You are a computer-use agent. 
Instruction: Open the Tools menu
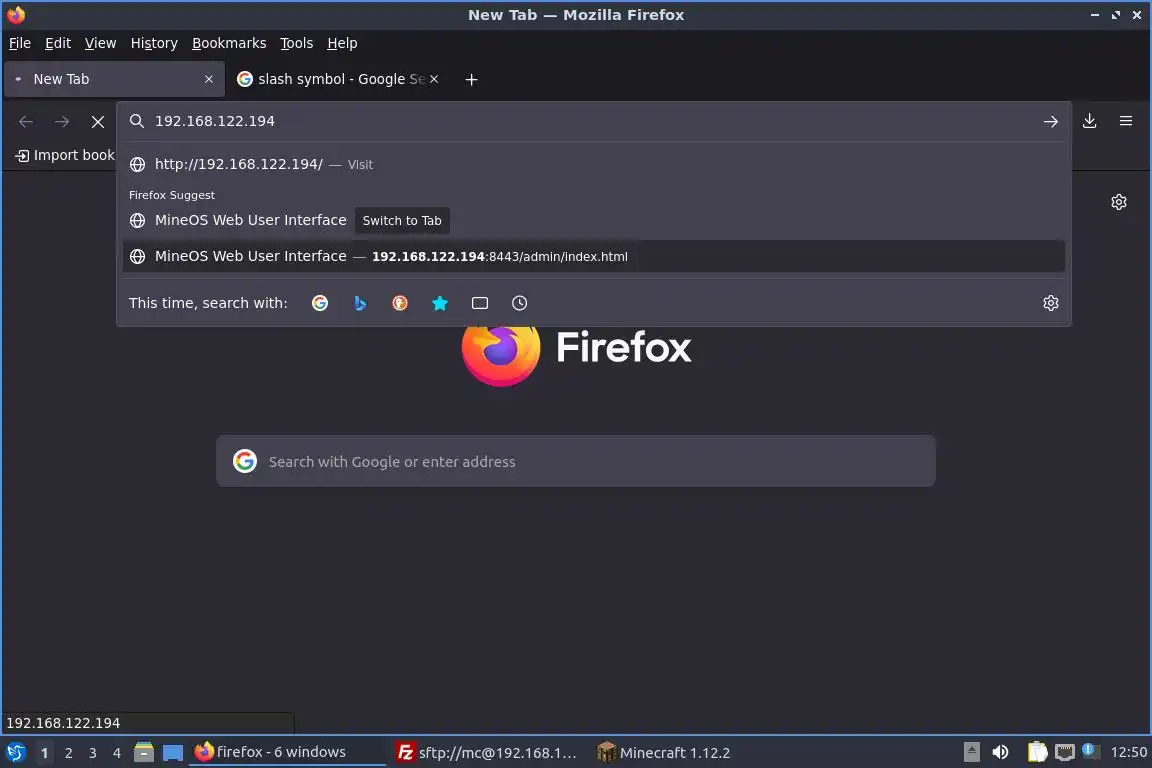click(x=297, y=43)
